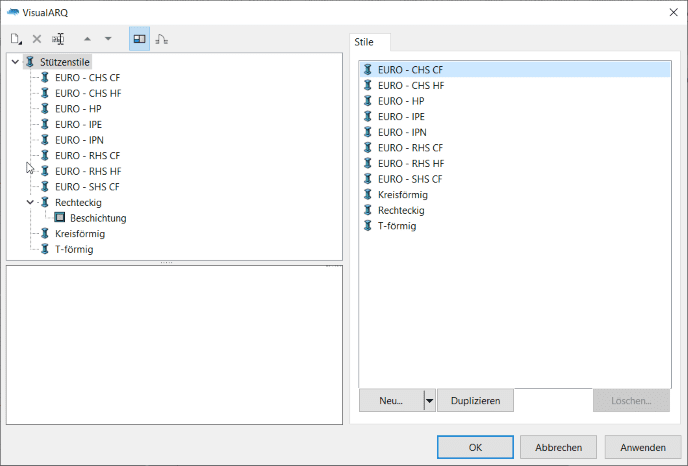Click column icon of list Rechteckig

coord(368,210)
